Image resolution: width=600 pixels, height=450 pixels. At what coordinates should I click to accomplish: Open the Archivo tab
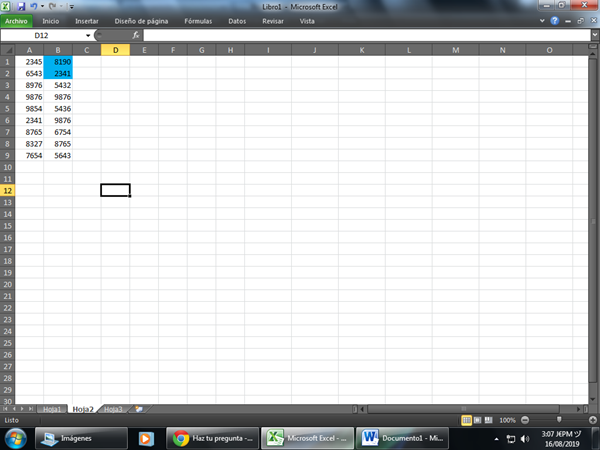[16, 21]
